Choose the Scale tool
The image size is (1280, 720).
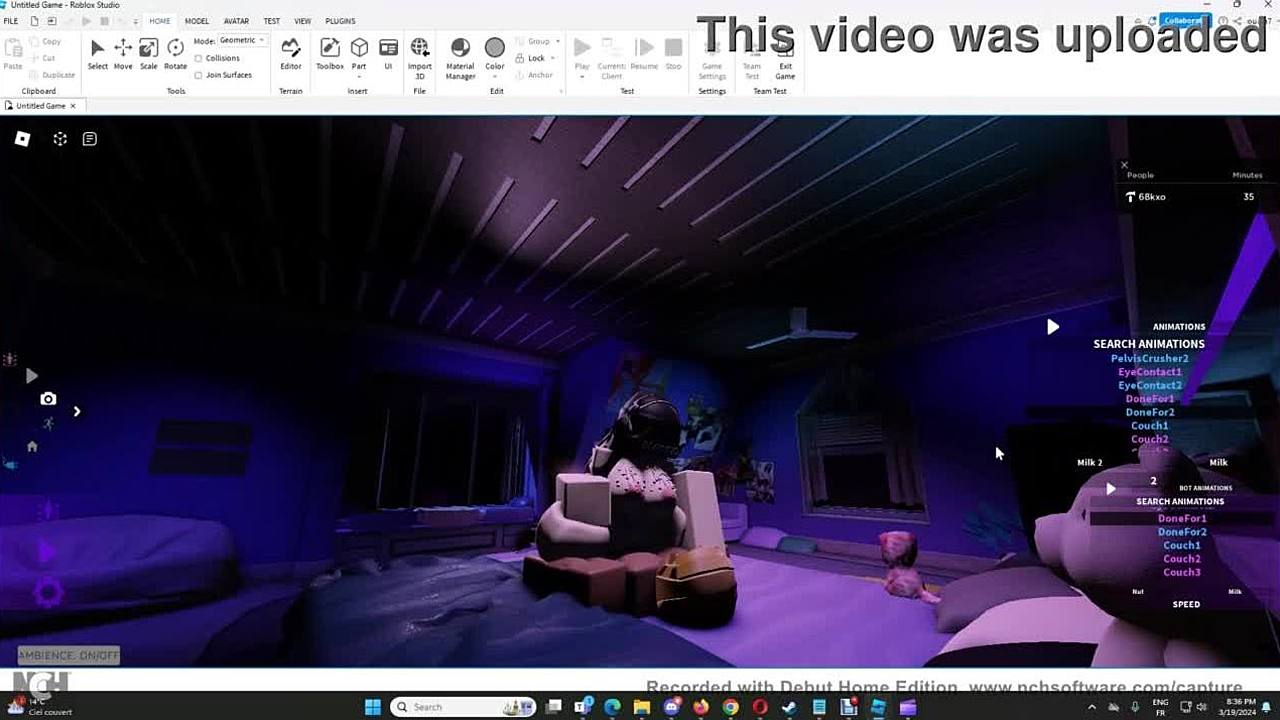point(148,54)
